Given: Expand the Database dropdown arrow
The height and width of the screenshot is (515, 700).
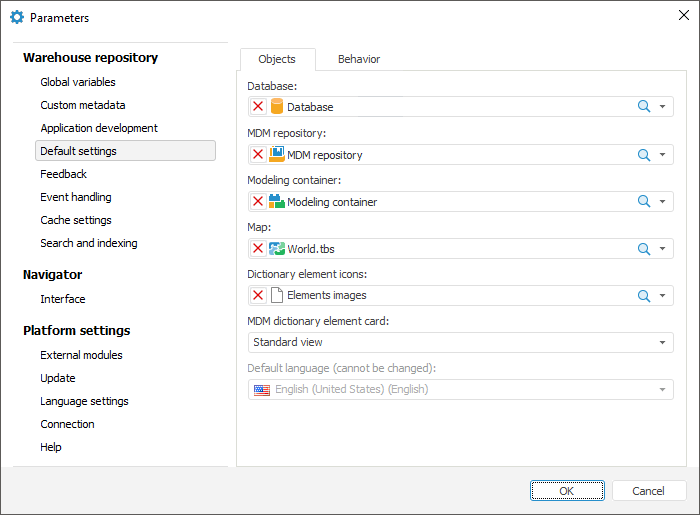Looking at the screenshot, I should tap(662, 107).
